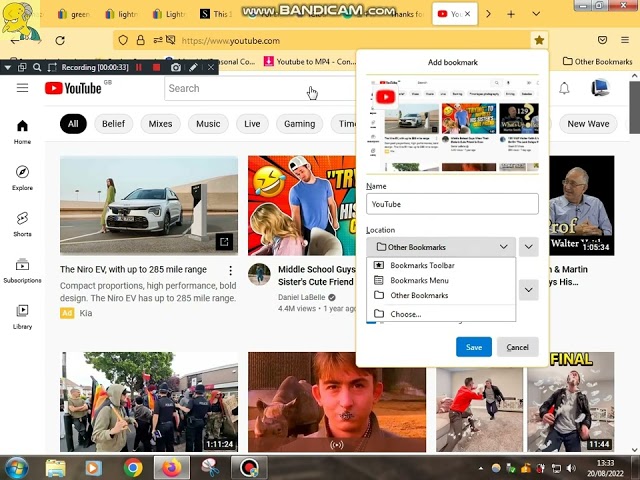This screenshot has height=480, width=640.
Task: Click the volume icon in system tray
Action: (x=571, y=468)
